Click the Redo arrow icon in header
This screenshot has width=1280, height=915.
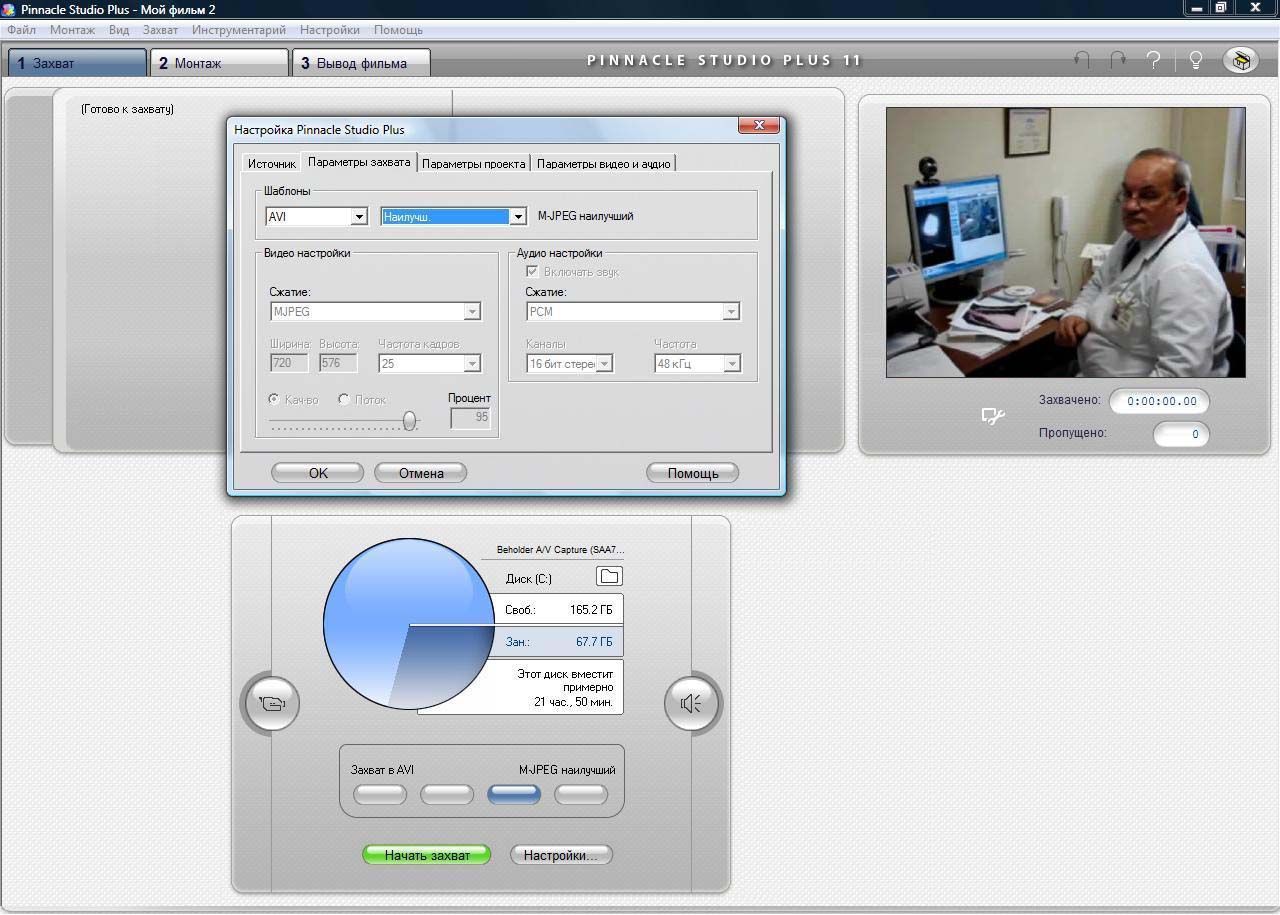(1118, 60)
